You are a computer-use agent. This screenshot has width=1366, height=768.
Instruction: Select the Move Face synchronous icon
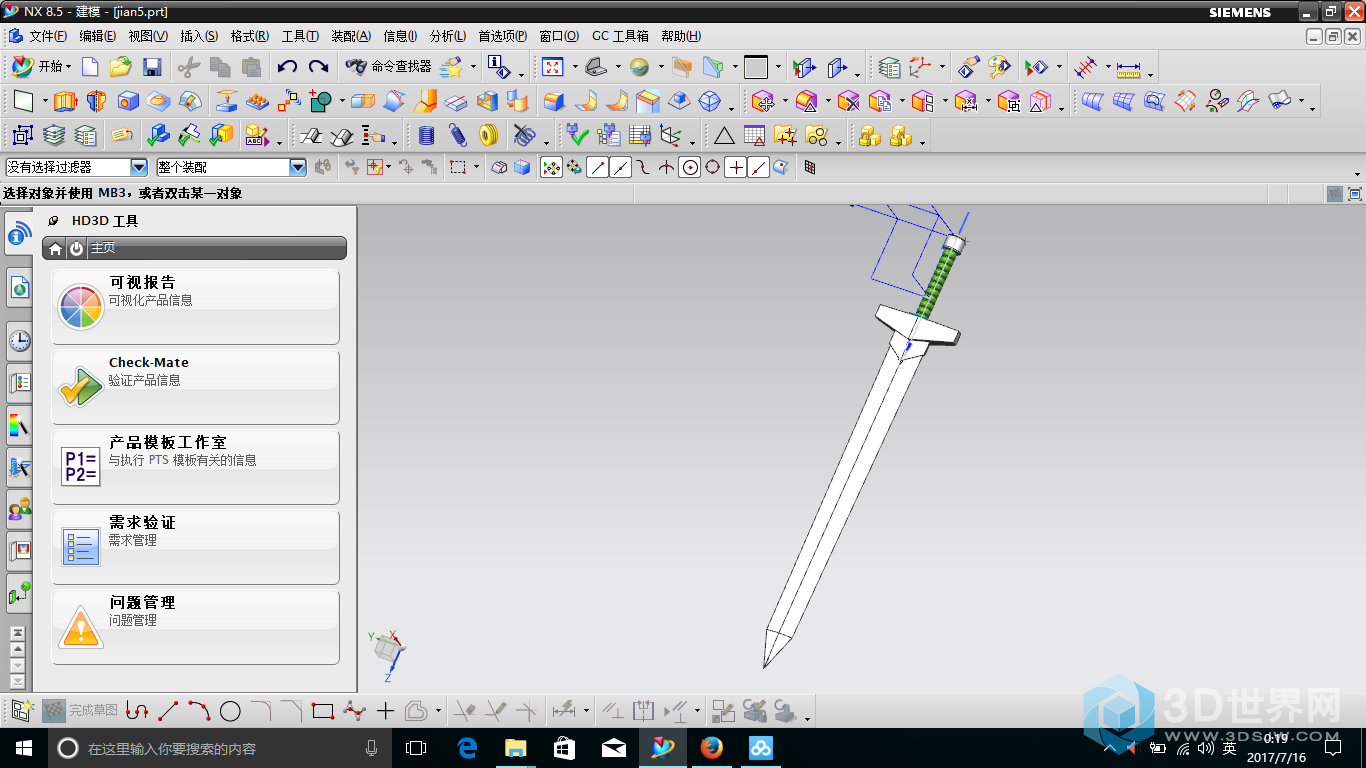click(x=764, y=101)
